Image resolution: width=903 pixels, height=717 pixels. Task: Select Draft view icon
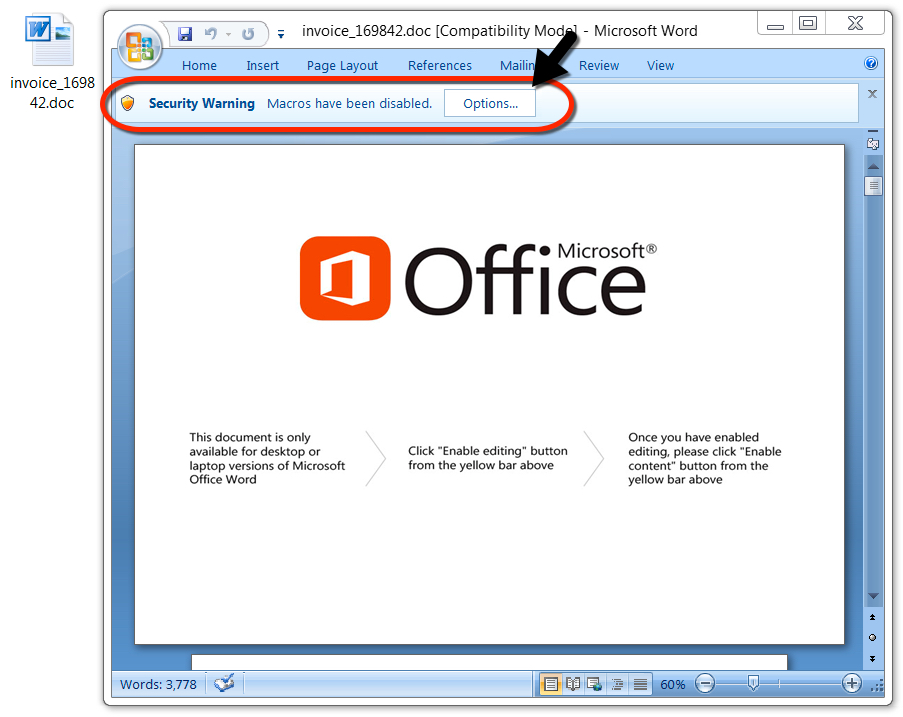tap(640, 684)
